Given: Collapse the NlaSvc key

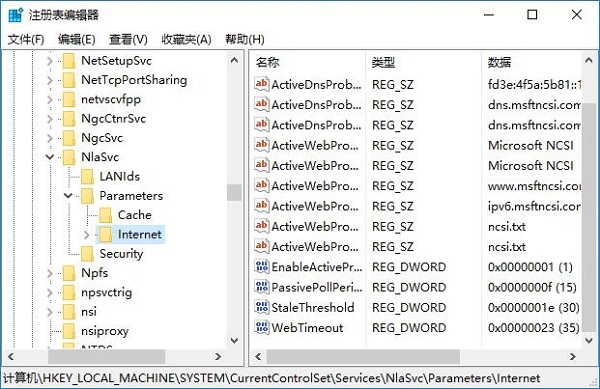Looking at the screenshot, I should click(x=50, y=157).
